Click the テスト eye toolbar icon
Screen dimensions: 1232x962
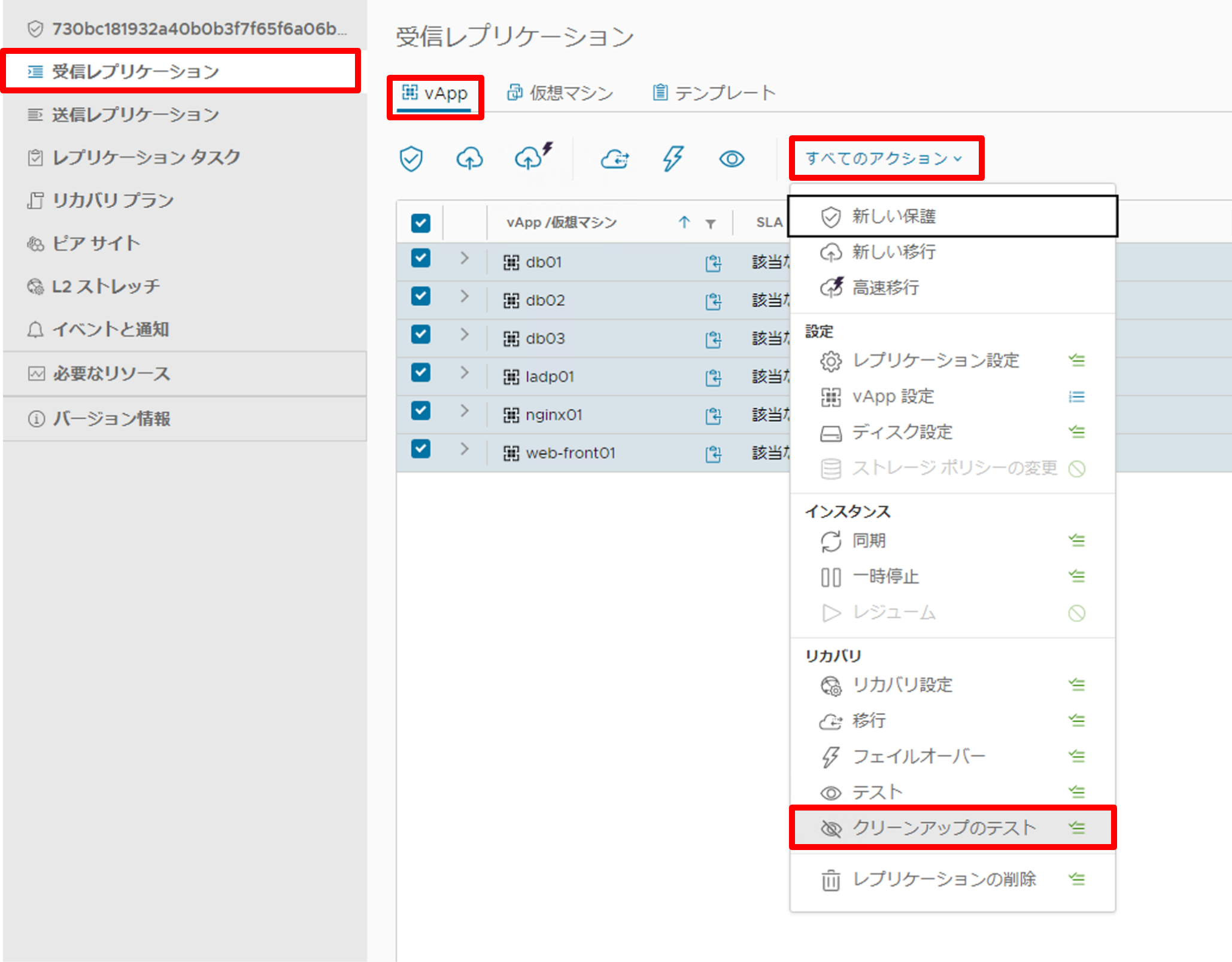pyautogui.click(x=731, y=159)
